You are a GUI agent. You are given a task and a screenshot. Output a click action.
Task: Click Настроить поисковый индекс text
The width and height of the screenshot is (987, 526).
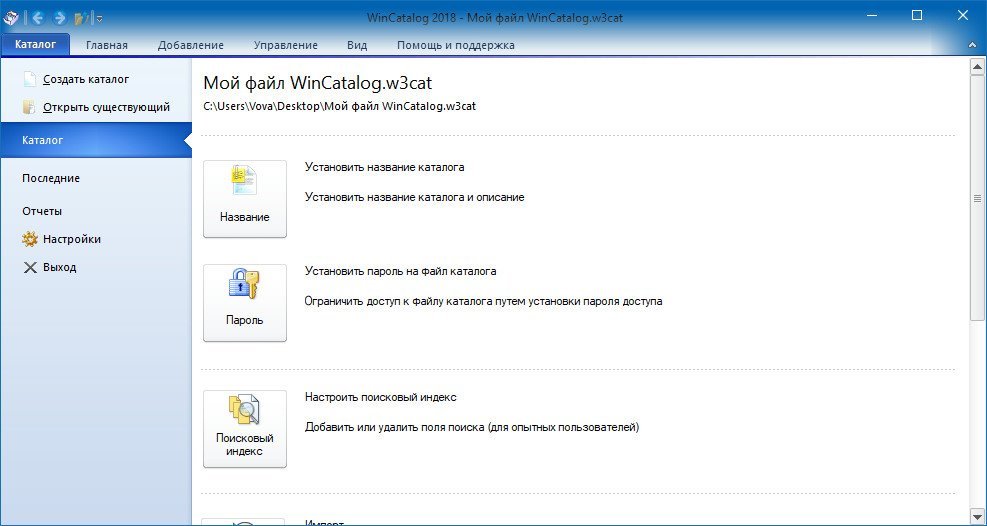[380, 397]
